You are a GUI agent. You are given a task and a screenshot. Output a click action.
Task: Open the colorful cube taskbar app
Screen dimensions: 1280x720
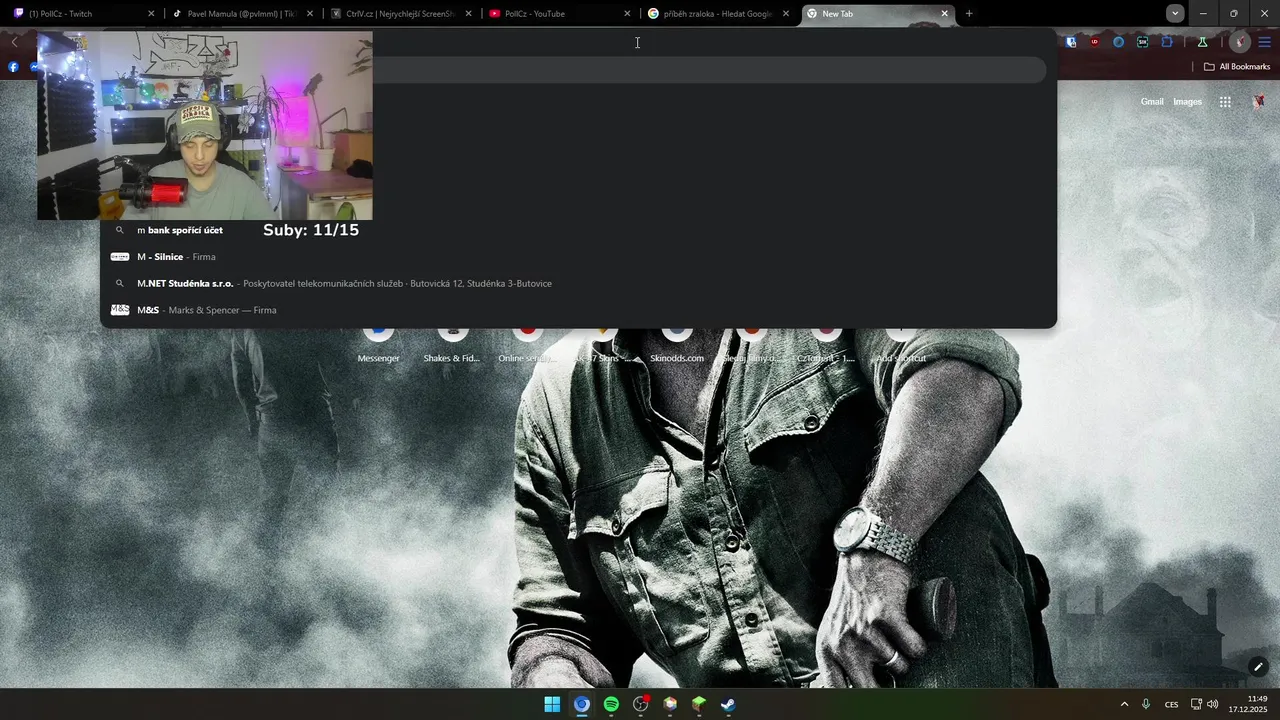pyautogui.click(x=670, y=704)
